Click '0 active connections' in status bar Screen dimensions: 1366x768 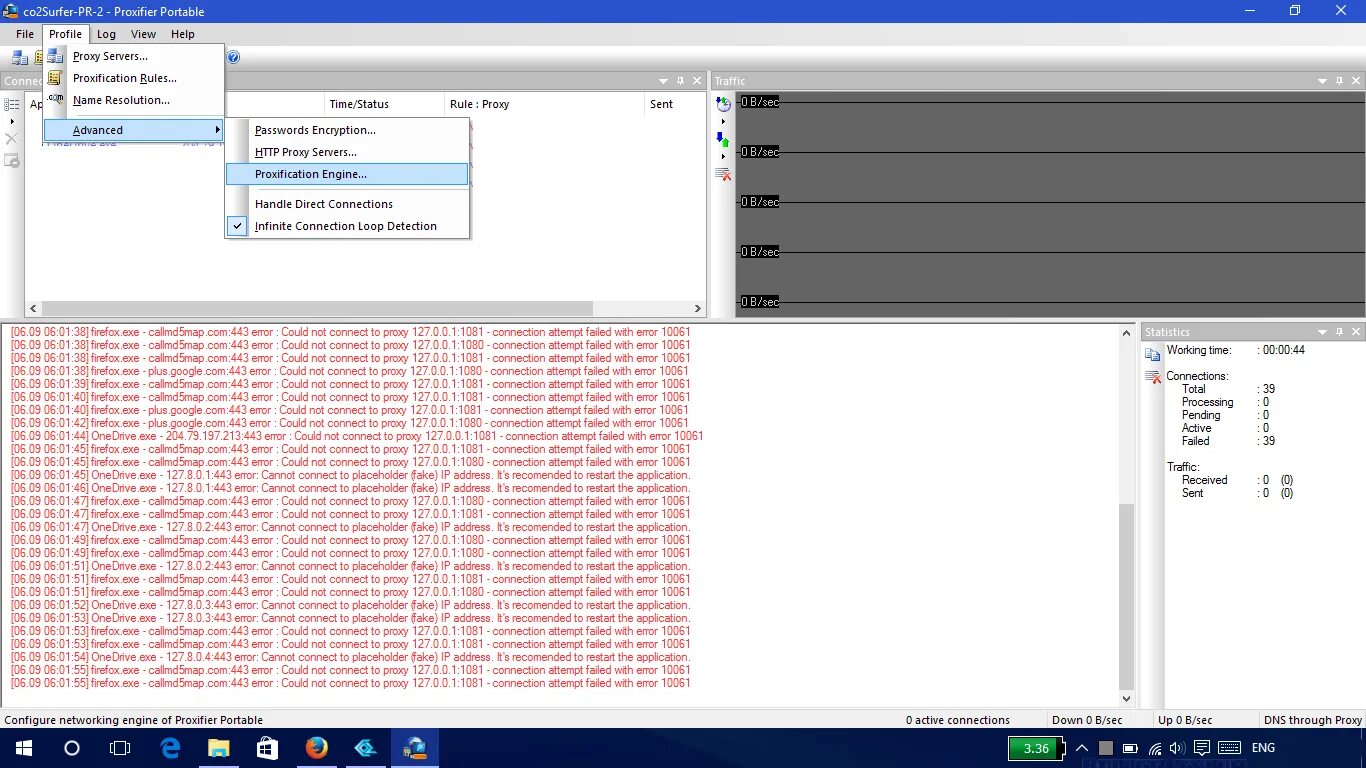tap(958, 720)
